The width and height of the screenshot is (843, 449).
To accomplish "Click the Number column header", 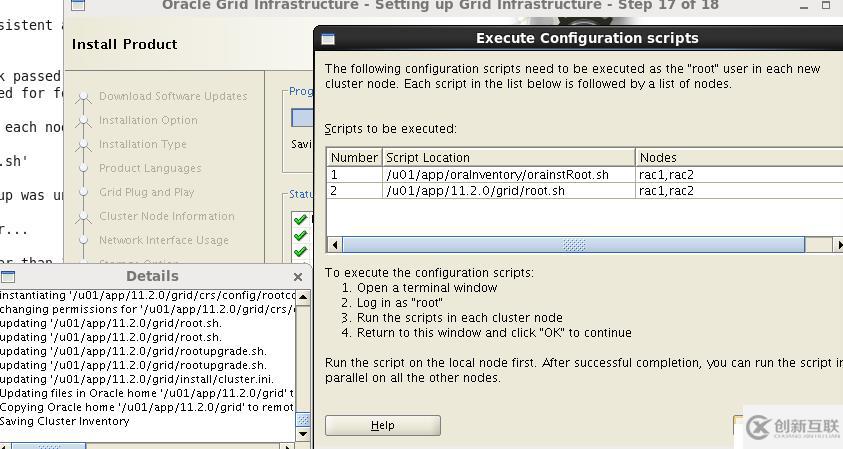I will (x=354, y=158).
